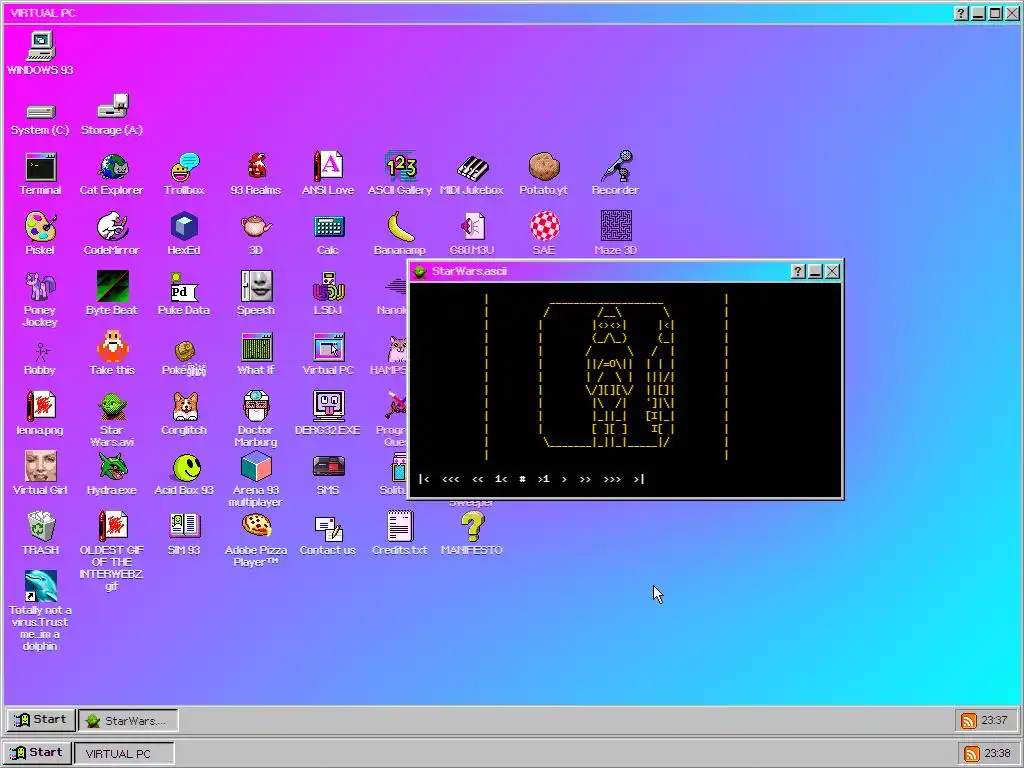
Task: Click the << rewind control
Action: coord(477,479)
